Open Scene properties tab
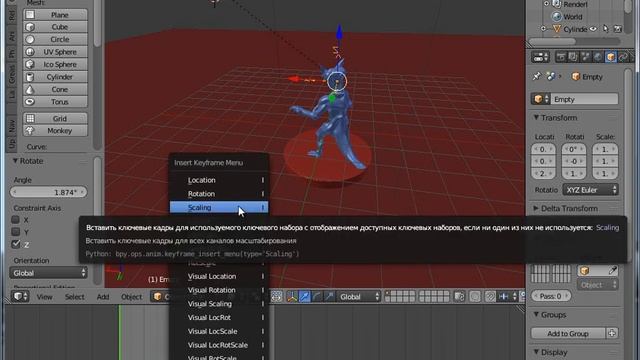 click(585, 57)
